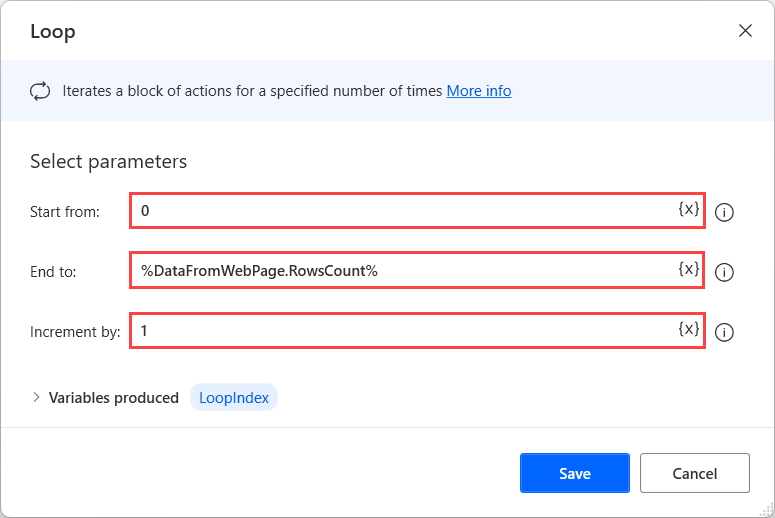Viewport: 775px width, 518px height.
Task: Focus the Increment by input containing 1
Action: pyautogui.click(x=400, y=331)
